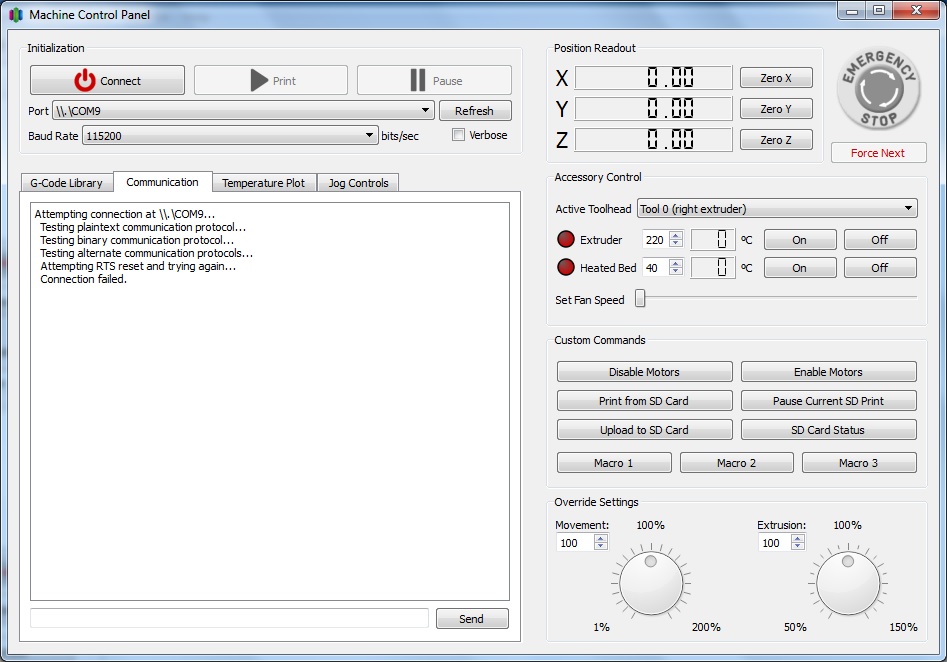Screen dimensions: 947x662
Task: Click the Z position readout display
Action: [653, 140]
